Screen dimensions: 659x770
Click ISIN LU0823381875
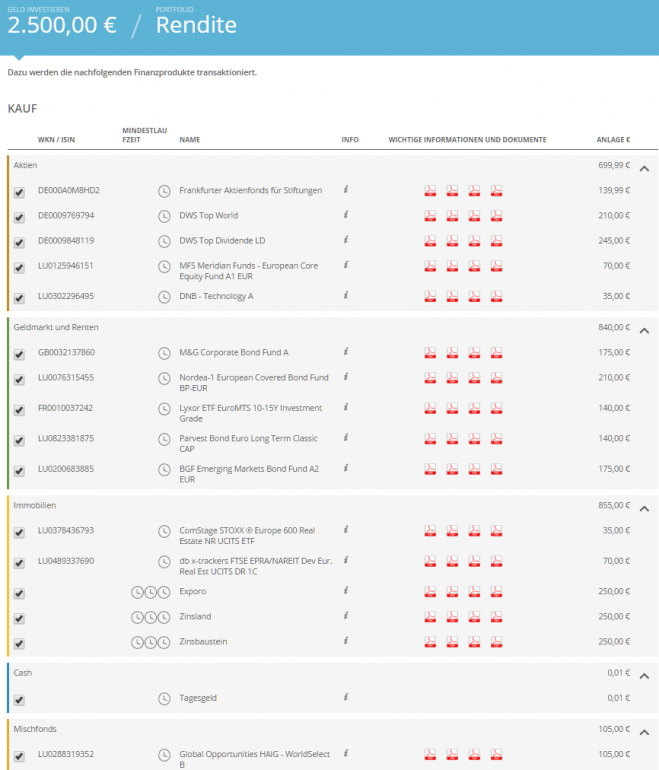[66, 439]
